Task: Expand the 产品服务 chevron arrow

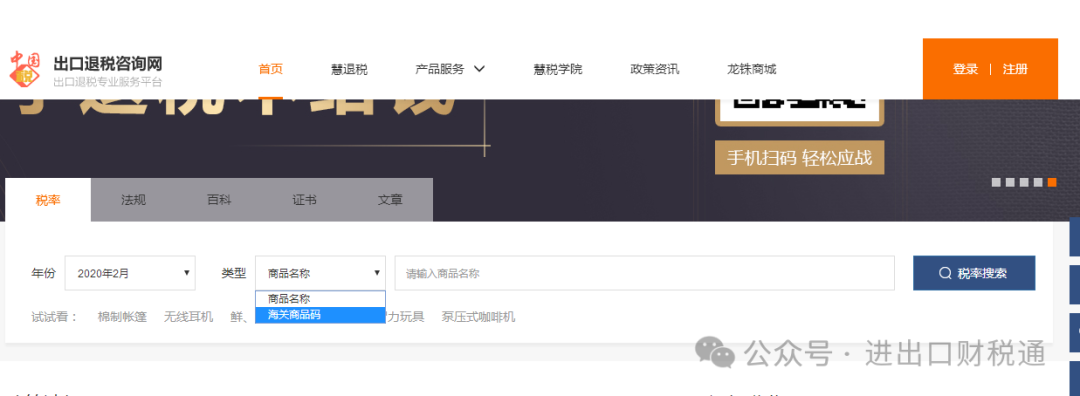Action: click(x=480, y=69)
